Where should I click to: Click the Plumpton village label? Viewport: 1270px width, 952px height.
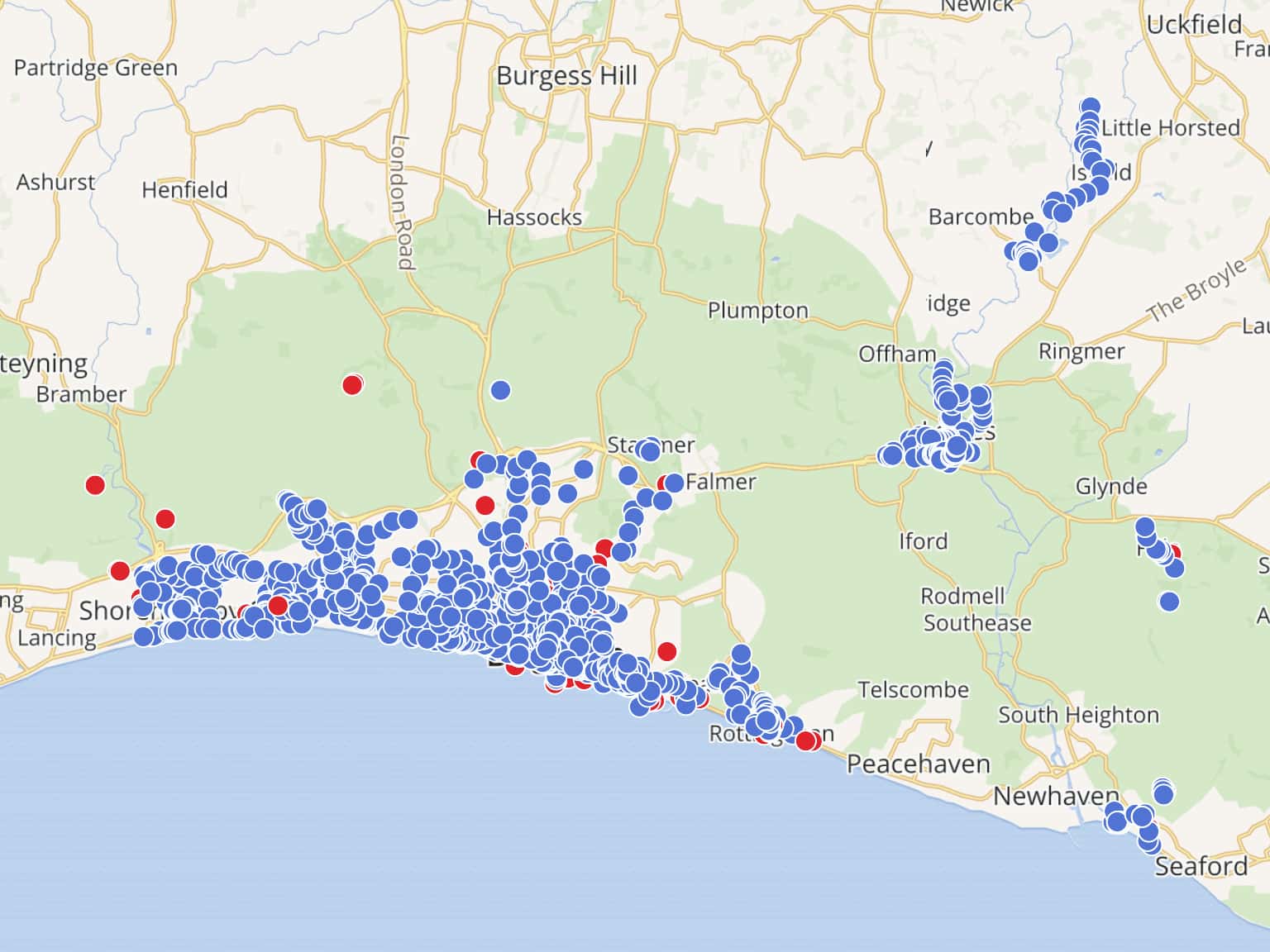tap(757, 311)
